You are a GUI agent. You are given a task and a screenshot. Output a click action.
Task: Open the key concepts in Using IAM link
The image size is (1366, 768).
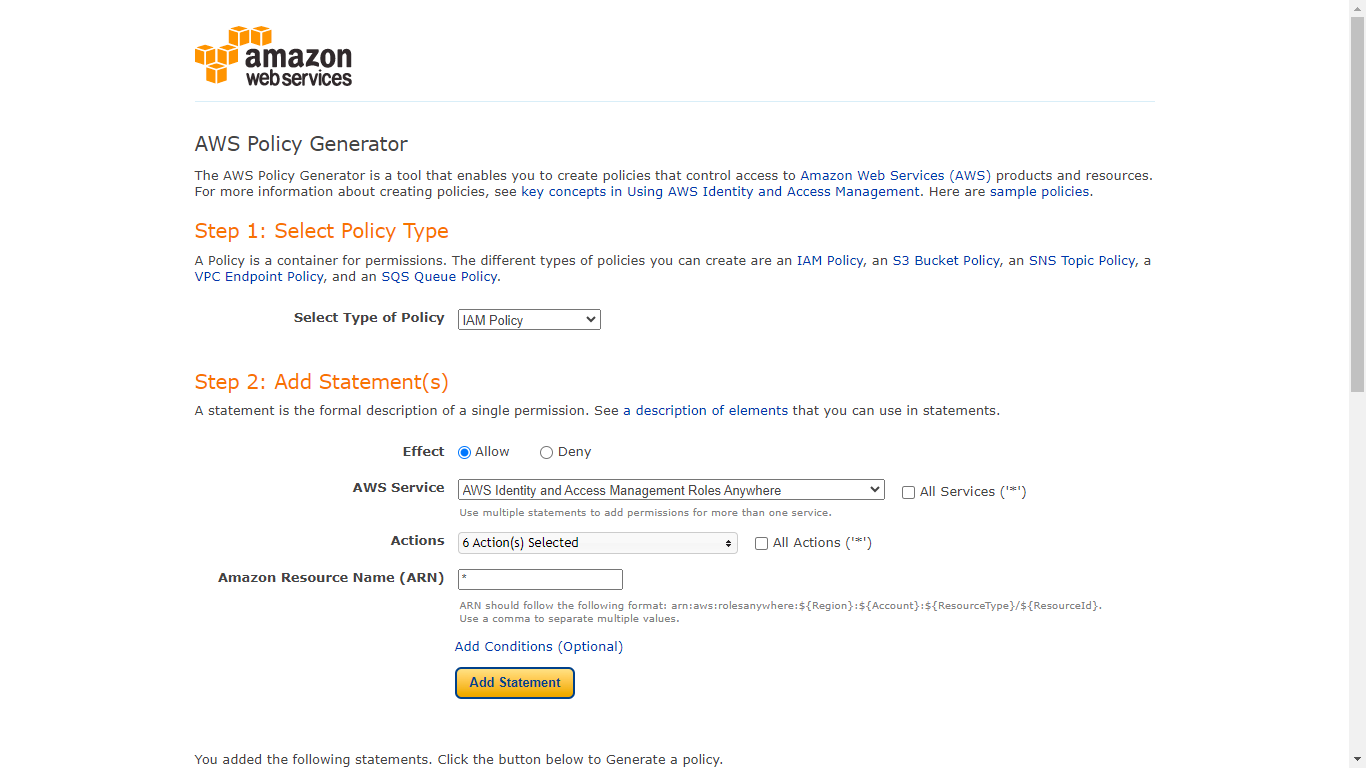tap(720, 191)
